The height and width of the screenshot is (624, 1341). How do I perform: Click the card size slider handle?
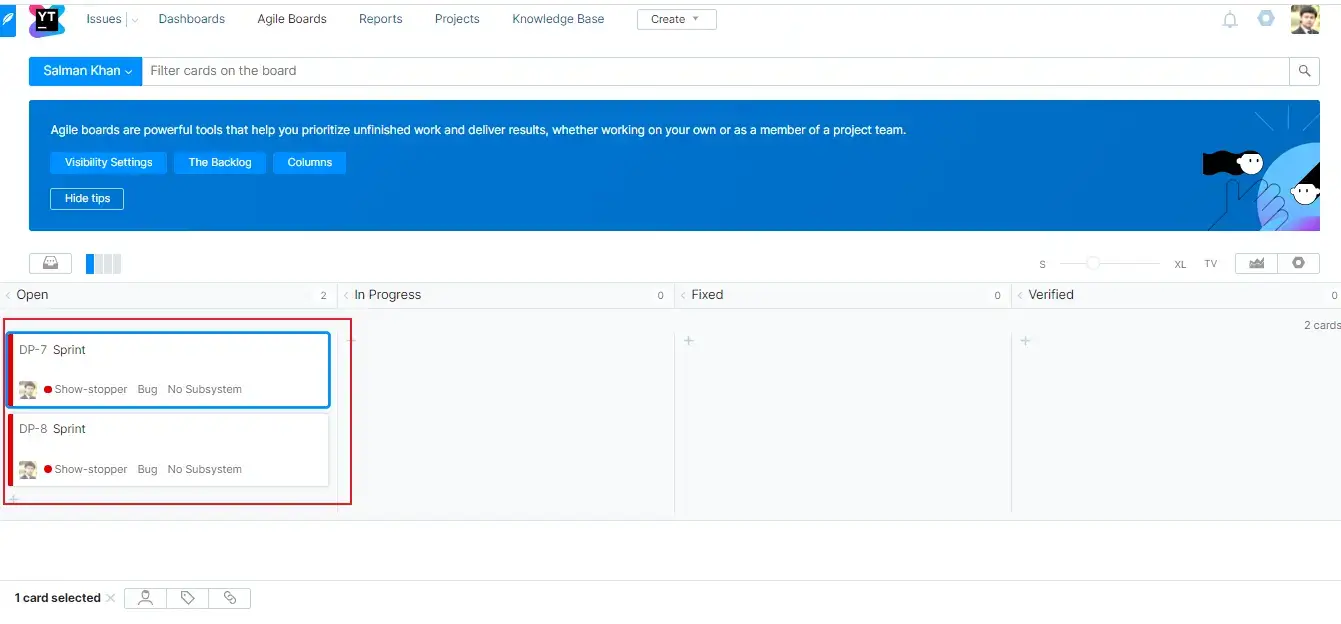(x=1093, y=263)
